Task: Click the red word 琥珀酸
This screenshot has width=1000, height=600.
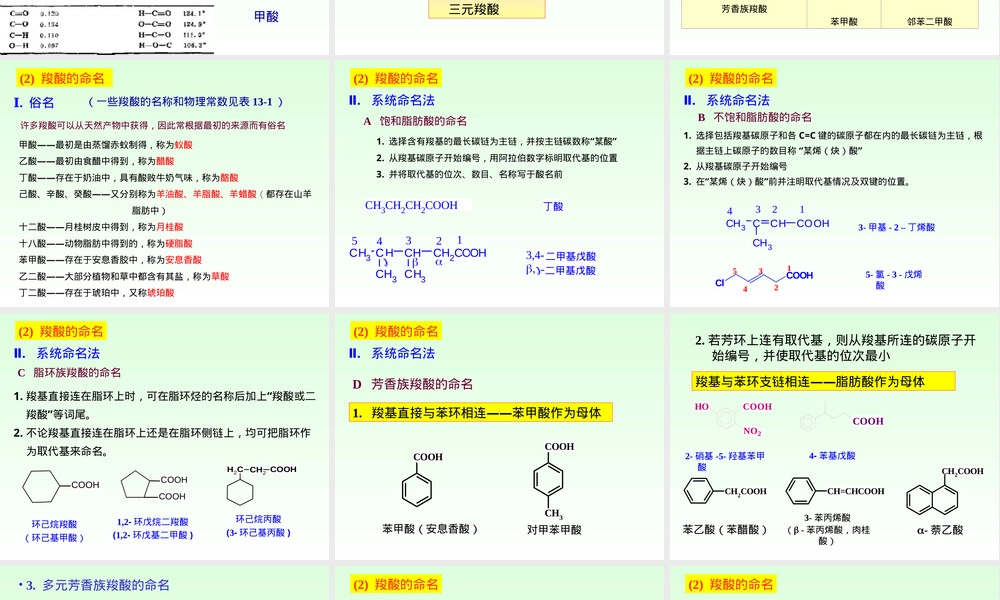Action: (161, 293)
